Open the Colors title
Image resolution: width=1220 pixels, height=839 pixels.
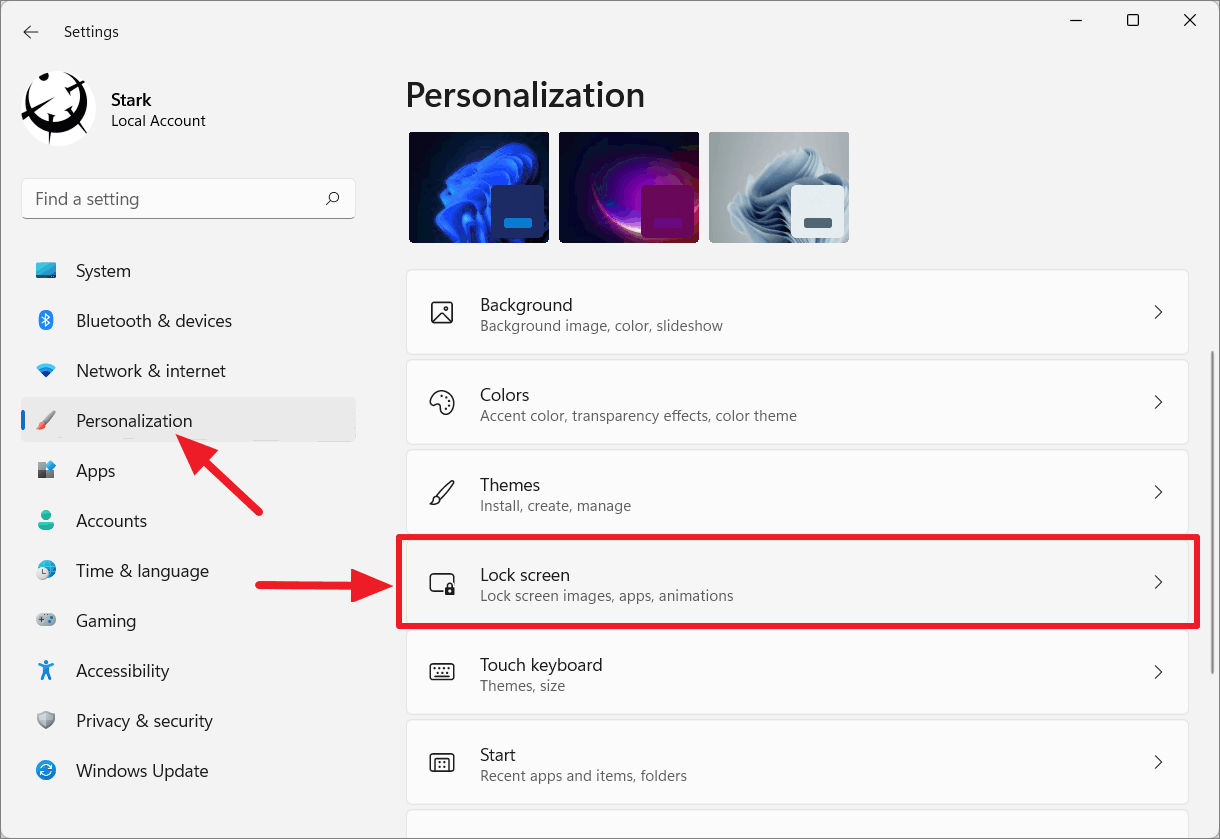pos(505,395)
